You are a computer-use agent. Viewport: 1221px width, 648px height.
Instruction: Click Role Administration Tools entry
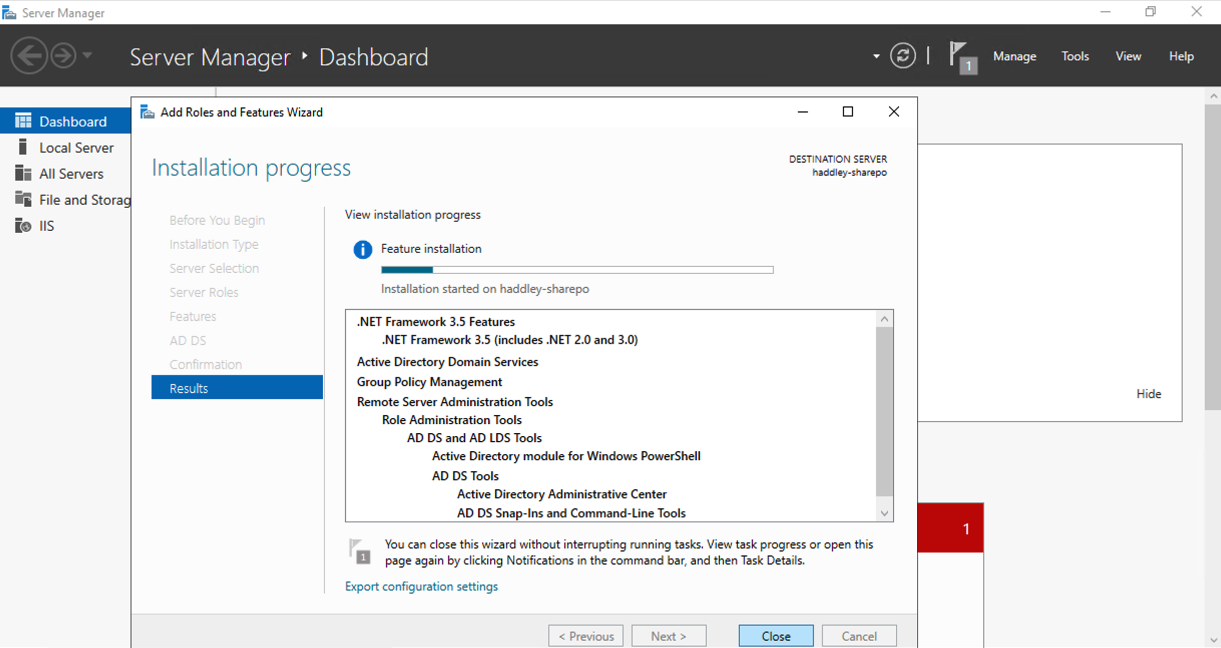point(452,420)
